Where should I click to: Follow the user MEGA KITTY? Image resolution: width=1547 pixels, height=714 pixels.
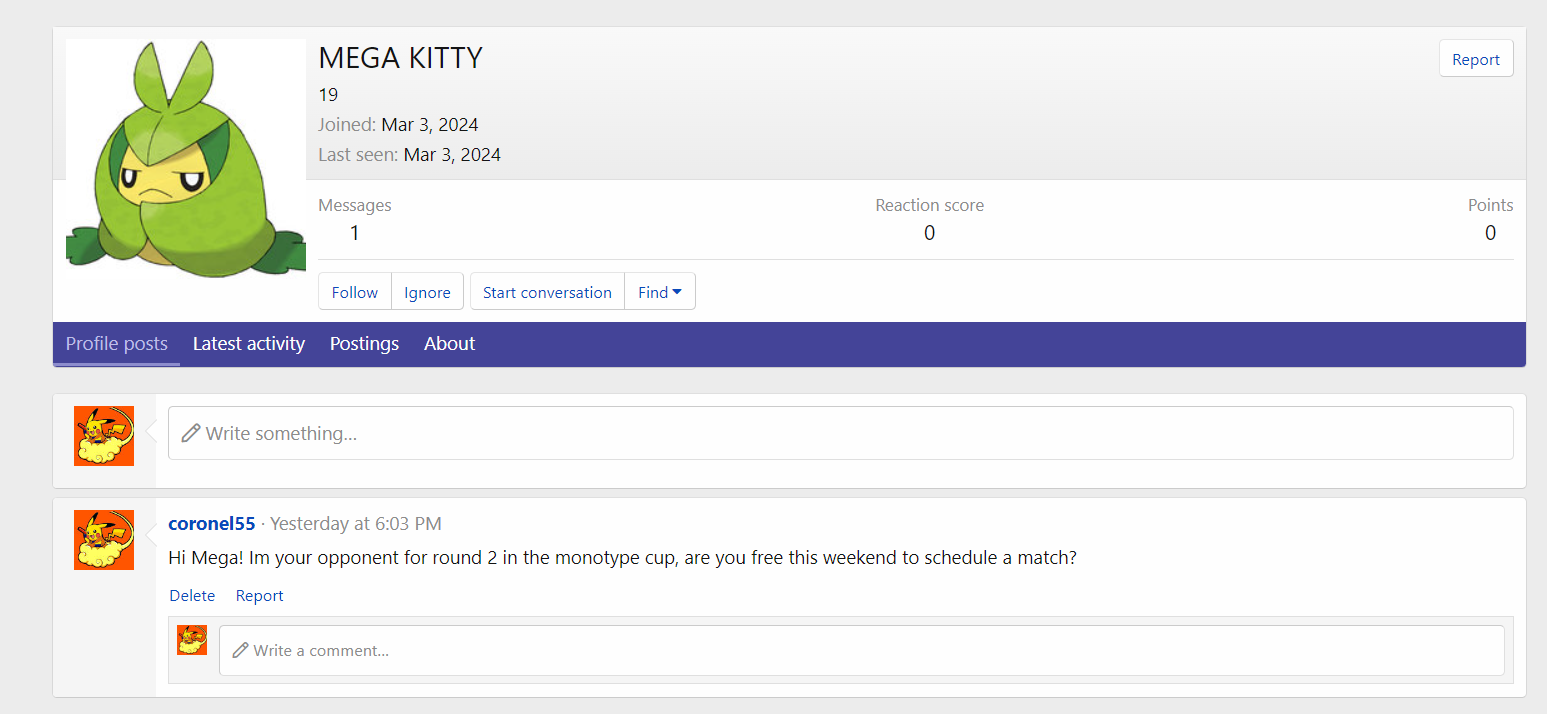pyautogui.click(x=355, y=292)
